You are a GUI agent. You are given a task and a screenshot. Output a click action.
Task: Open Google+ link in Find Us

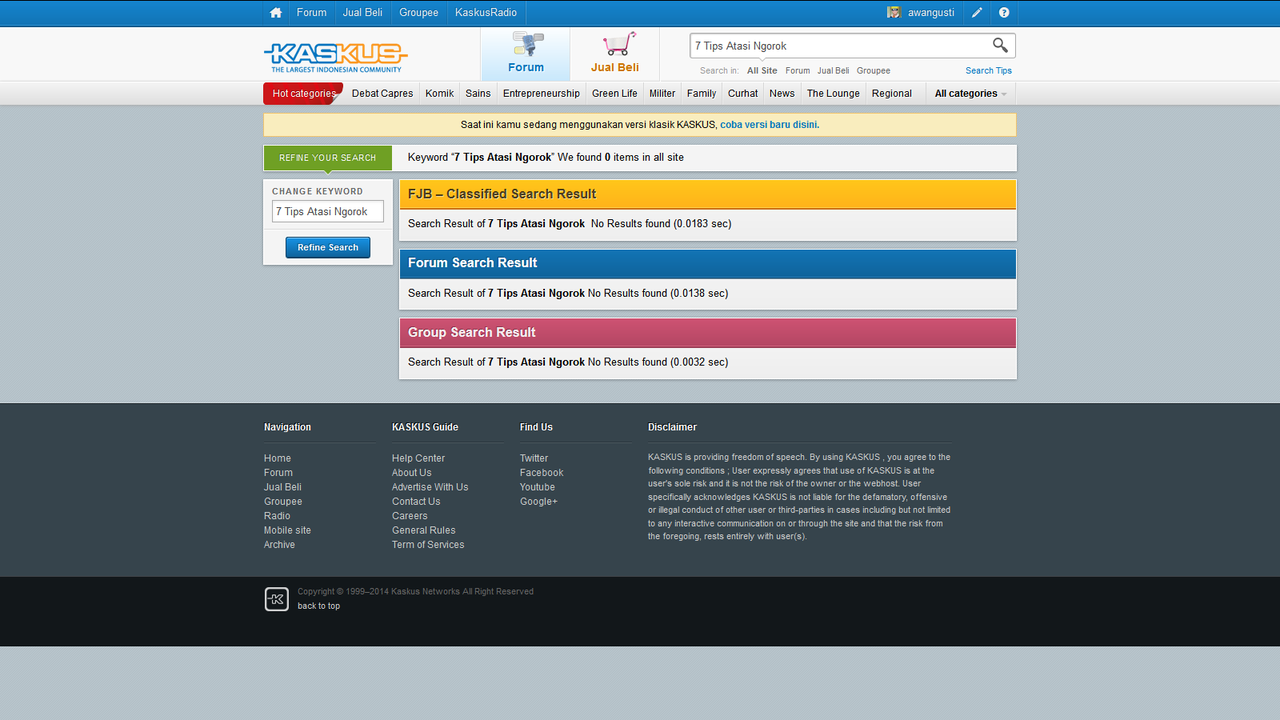539,502
